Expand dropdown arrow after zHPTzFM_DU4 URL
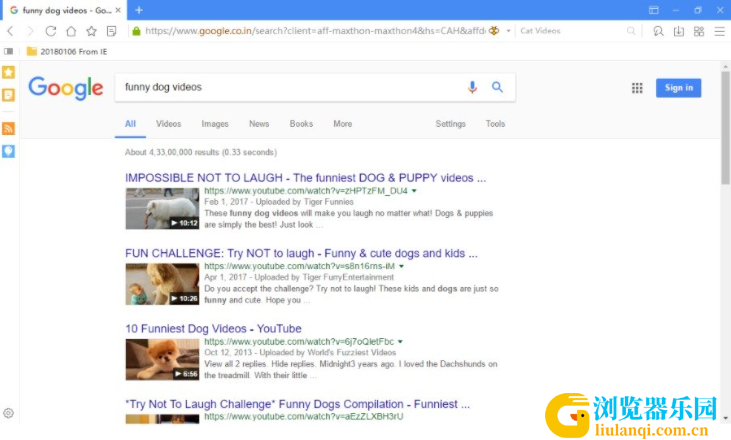Image resolution: width=731 pixels, height=440 pixels. click(x=414, y=191)
